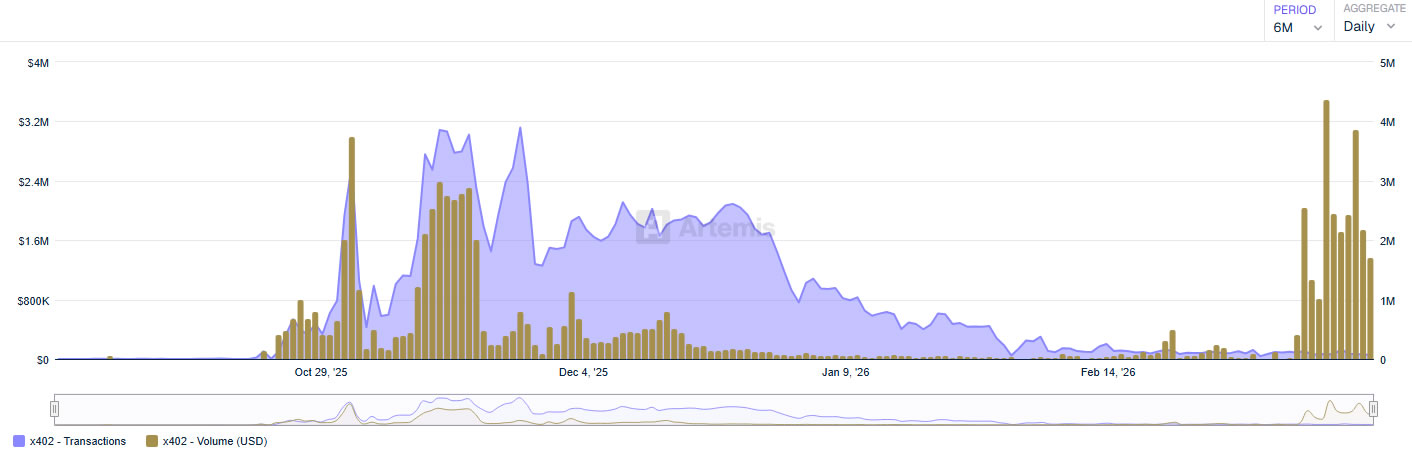Viewport: 1412px width, 456px height.
Task: Click the Jan 9, '26 date label
Action: 845,373
